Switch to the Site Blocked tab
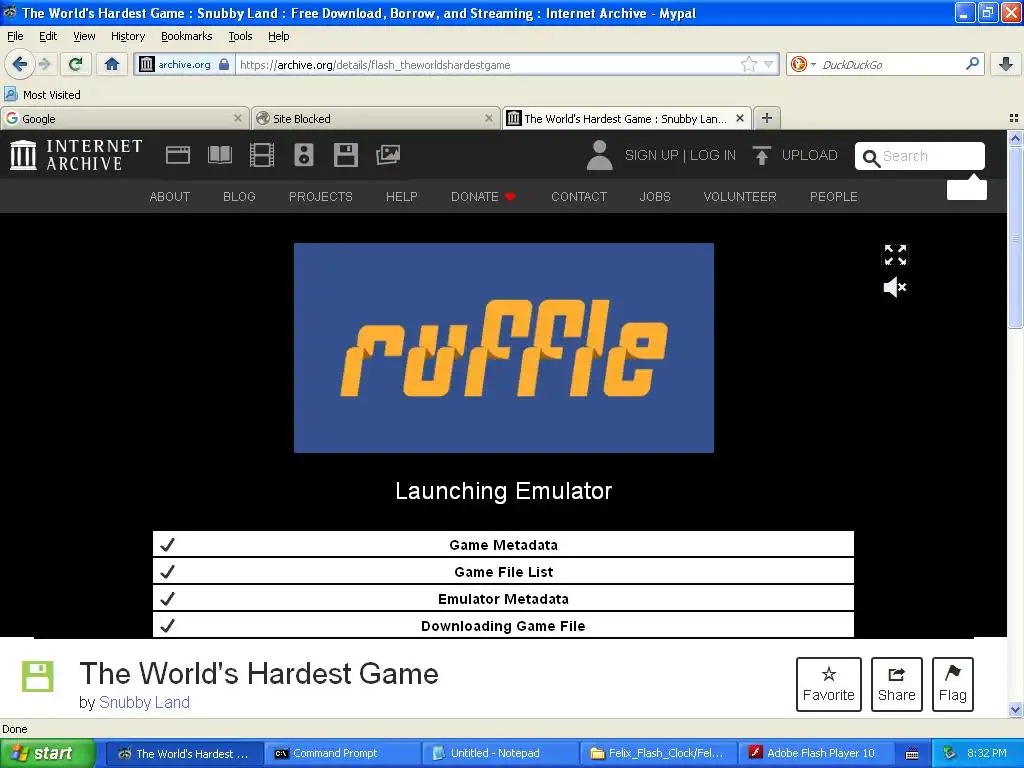 click(x=376, y=118)
